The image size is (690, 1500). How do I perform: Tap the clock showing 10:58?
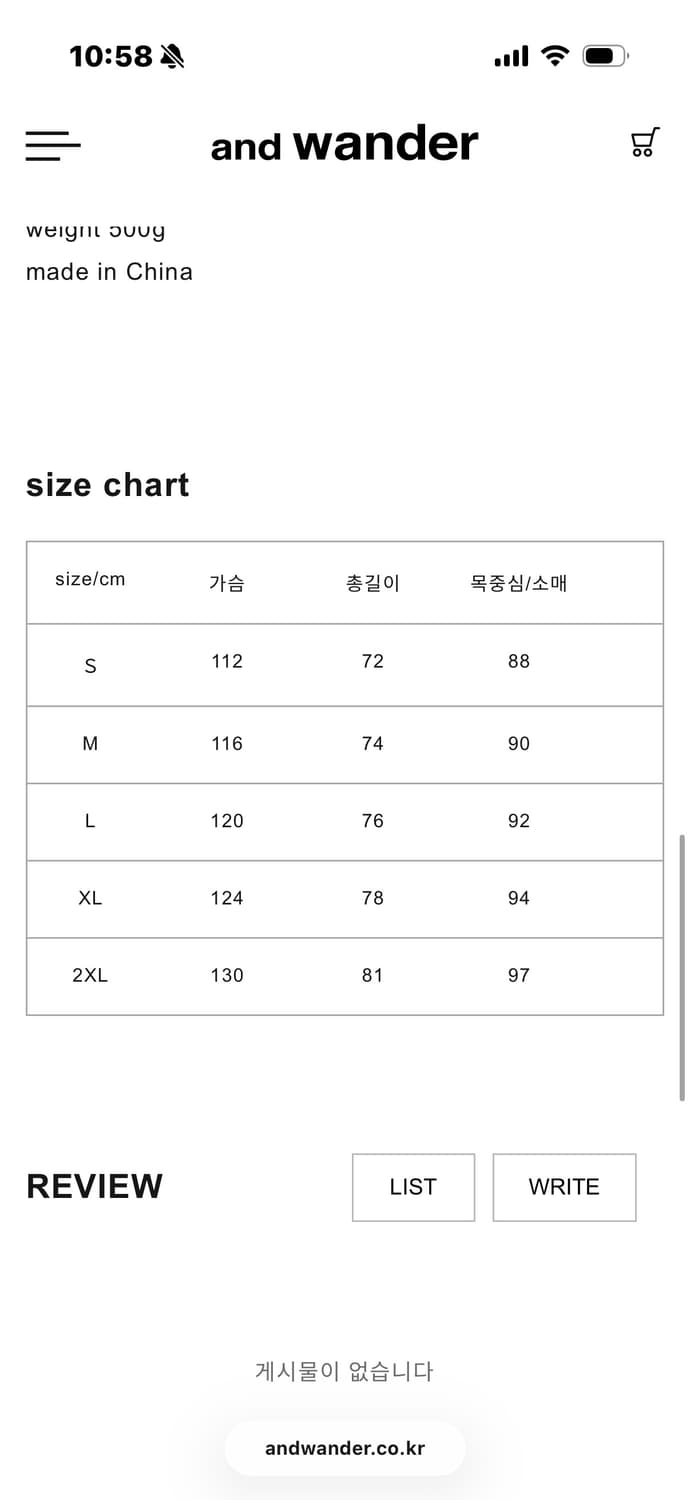(x=113, y=57)
